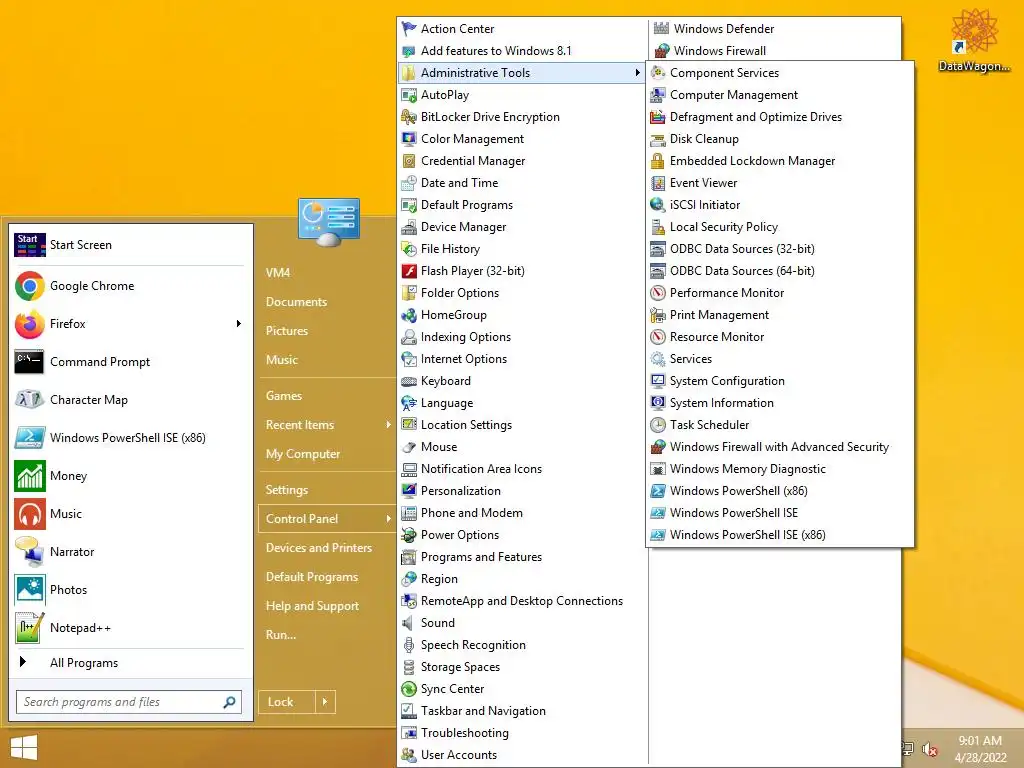Viewport: 1024px width, 768px height.
Task: Open Pictures from the Start menu
Action: coord(287,331)
